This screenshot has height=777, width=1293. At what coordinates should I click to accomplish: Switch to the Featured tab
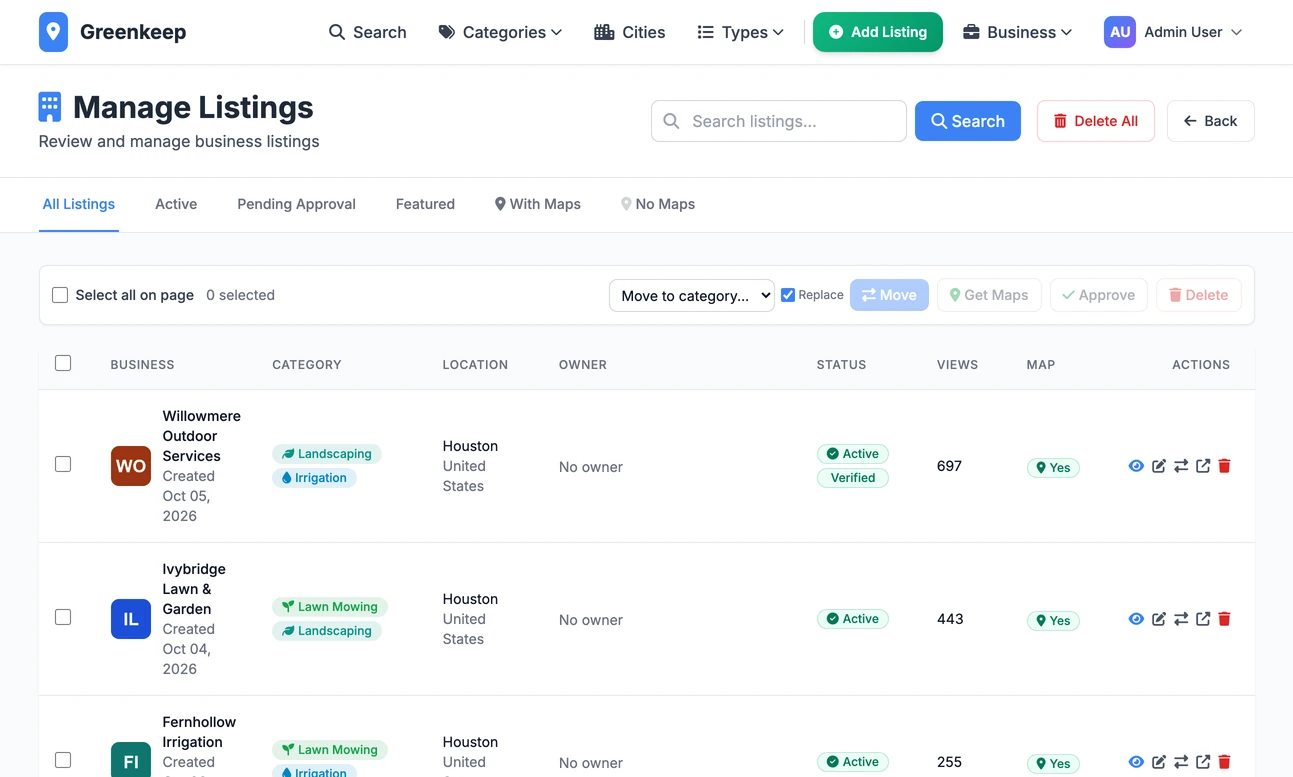pyautogui.click(x=425, y=204)
